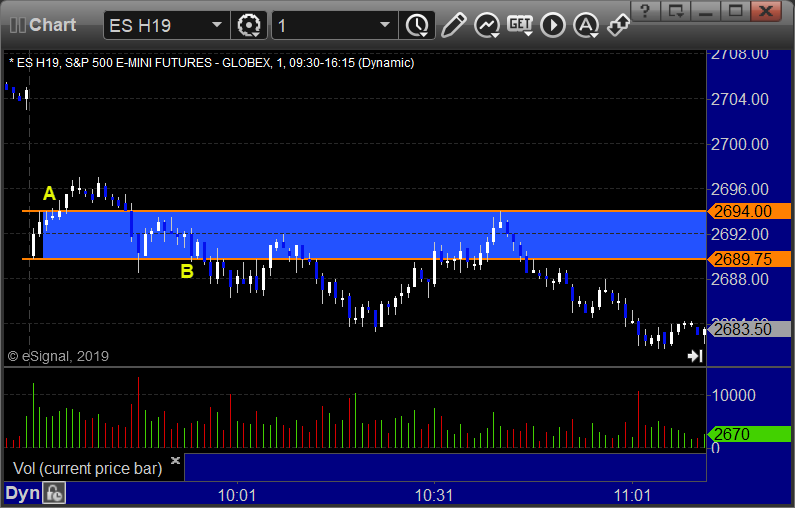This screenshot has height=508, width=795.
Task: Open the time template clock icon
Action: pyautogui.click(x=417, y=25)
